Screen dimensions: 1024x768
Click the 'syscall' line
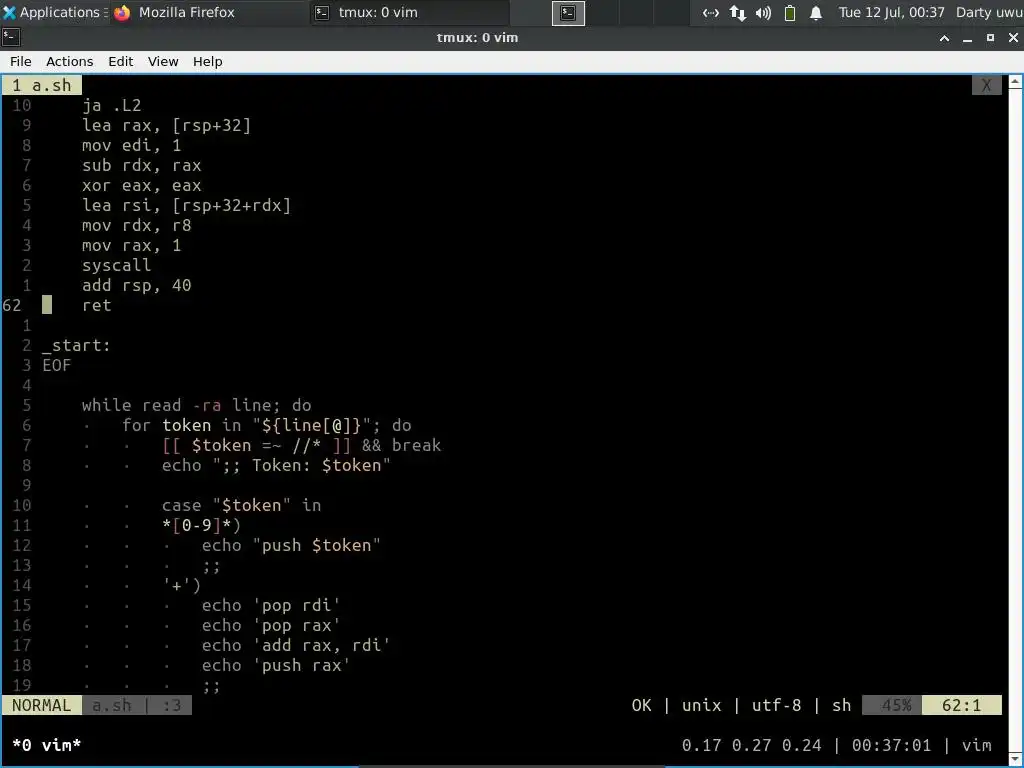tap(116, 265)
